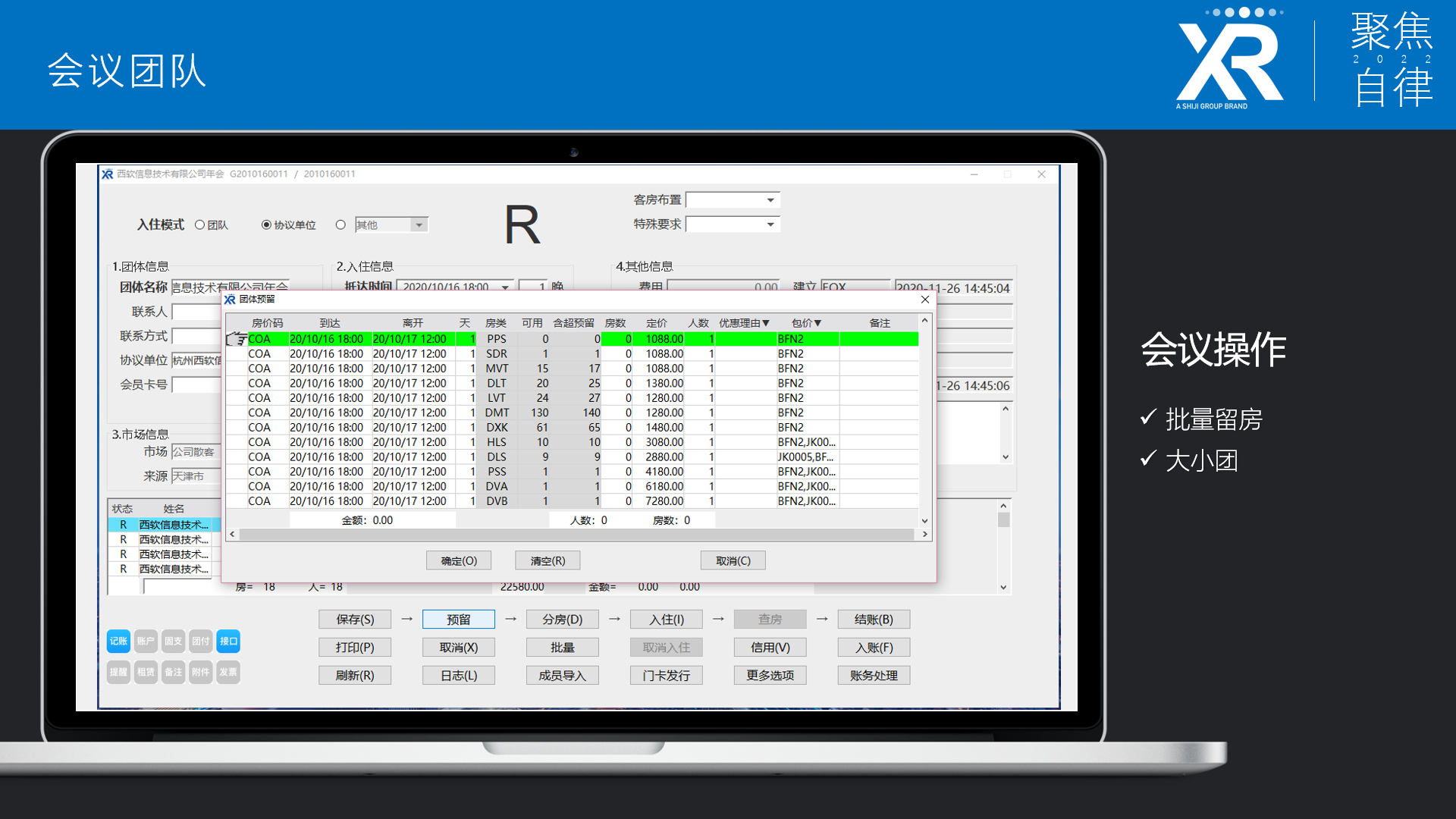
Task: Click the 房类 column header
Action: [496, 324]
